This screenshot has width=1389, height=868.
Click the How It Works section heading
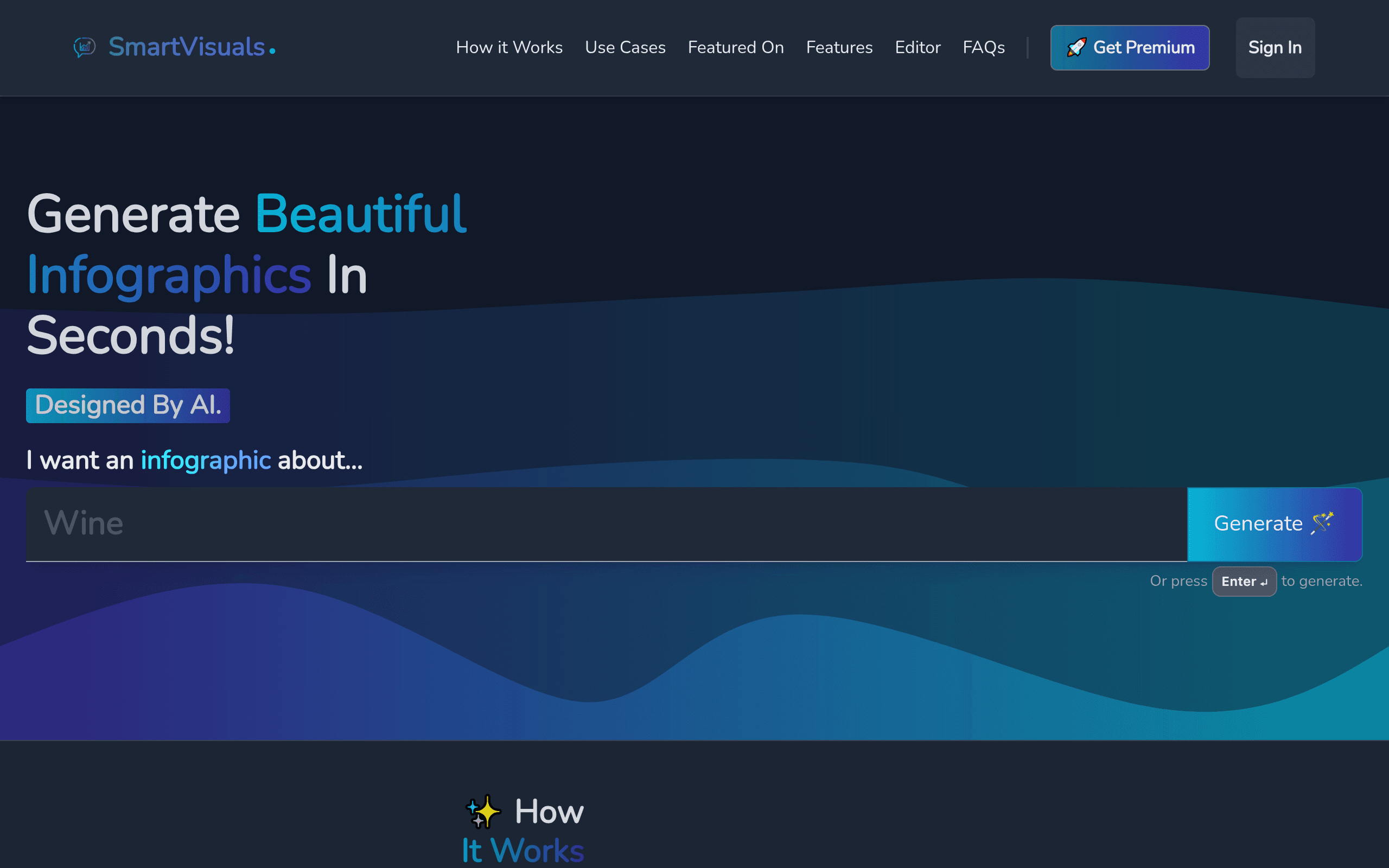524,830
